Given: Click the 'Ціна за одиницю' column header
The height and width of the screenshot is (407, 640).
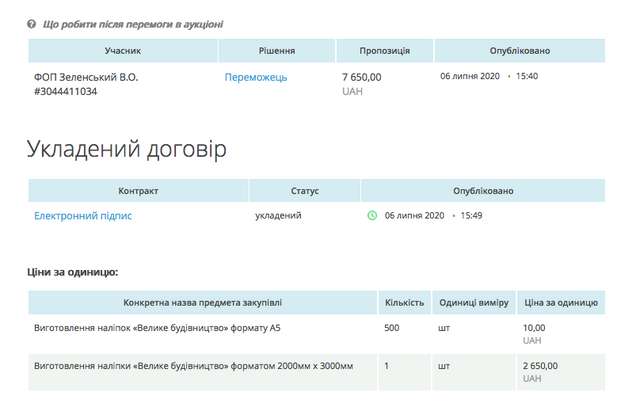Looking at the screenshot, I should pos(561,302).
